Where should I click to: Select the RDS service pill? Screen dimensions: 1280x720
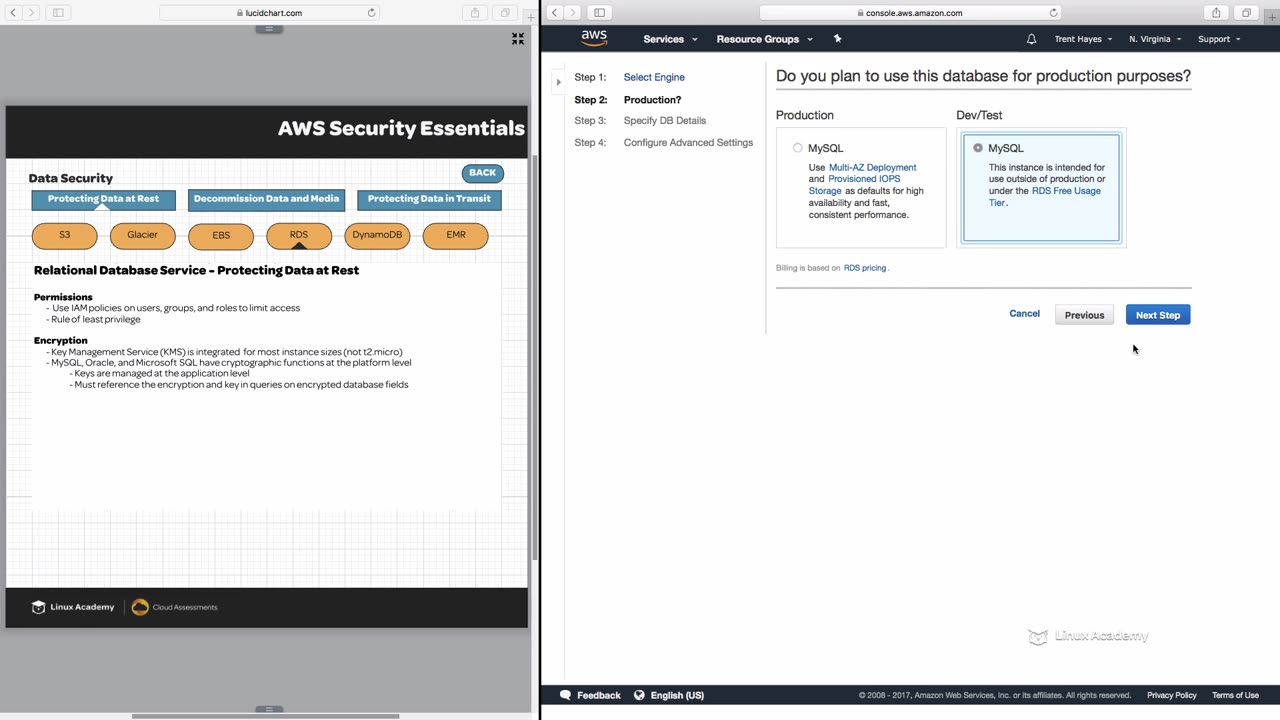299,236
